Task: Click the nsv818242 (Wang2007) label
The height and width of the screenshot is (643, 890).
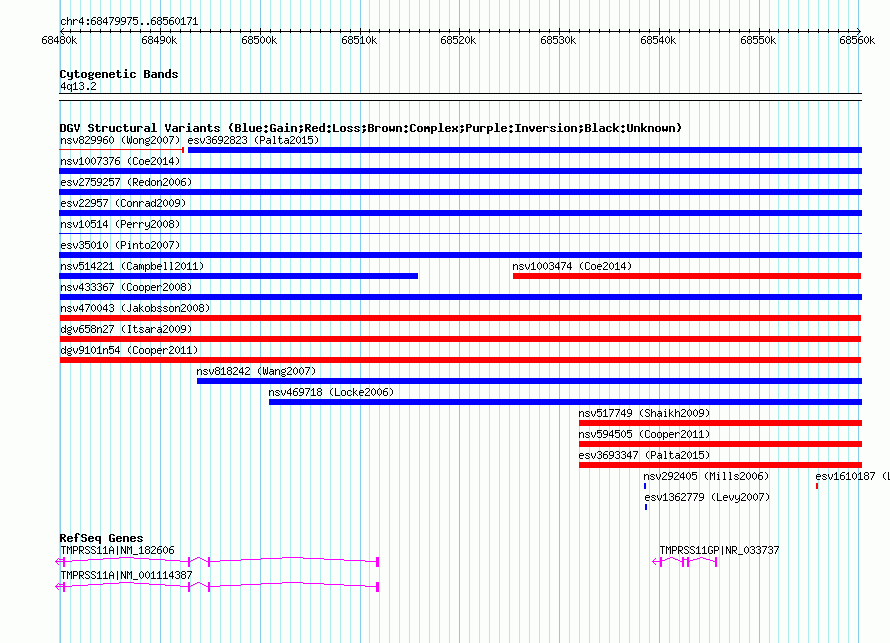Action: coord(256,371)
